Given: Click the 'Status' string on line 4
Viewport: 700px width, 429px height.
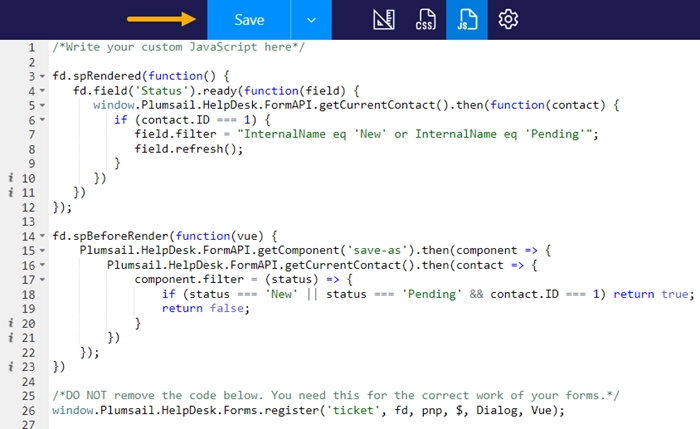Looking at the screenshot, I should [x=161, y=91].
